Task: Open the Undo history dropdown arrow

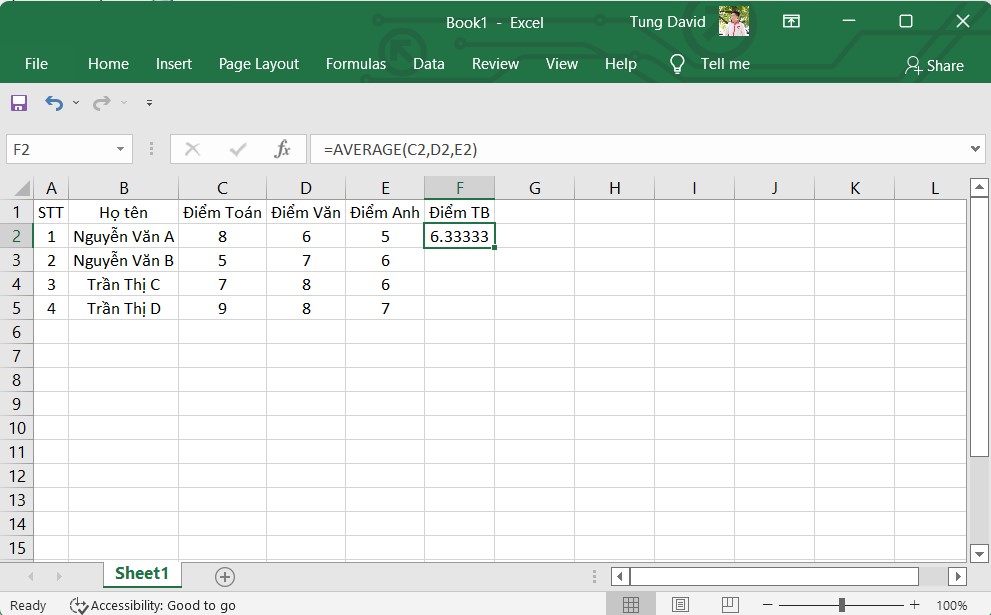Action: point(76,102)
